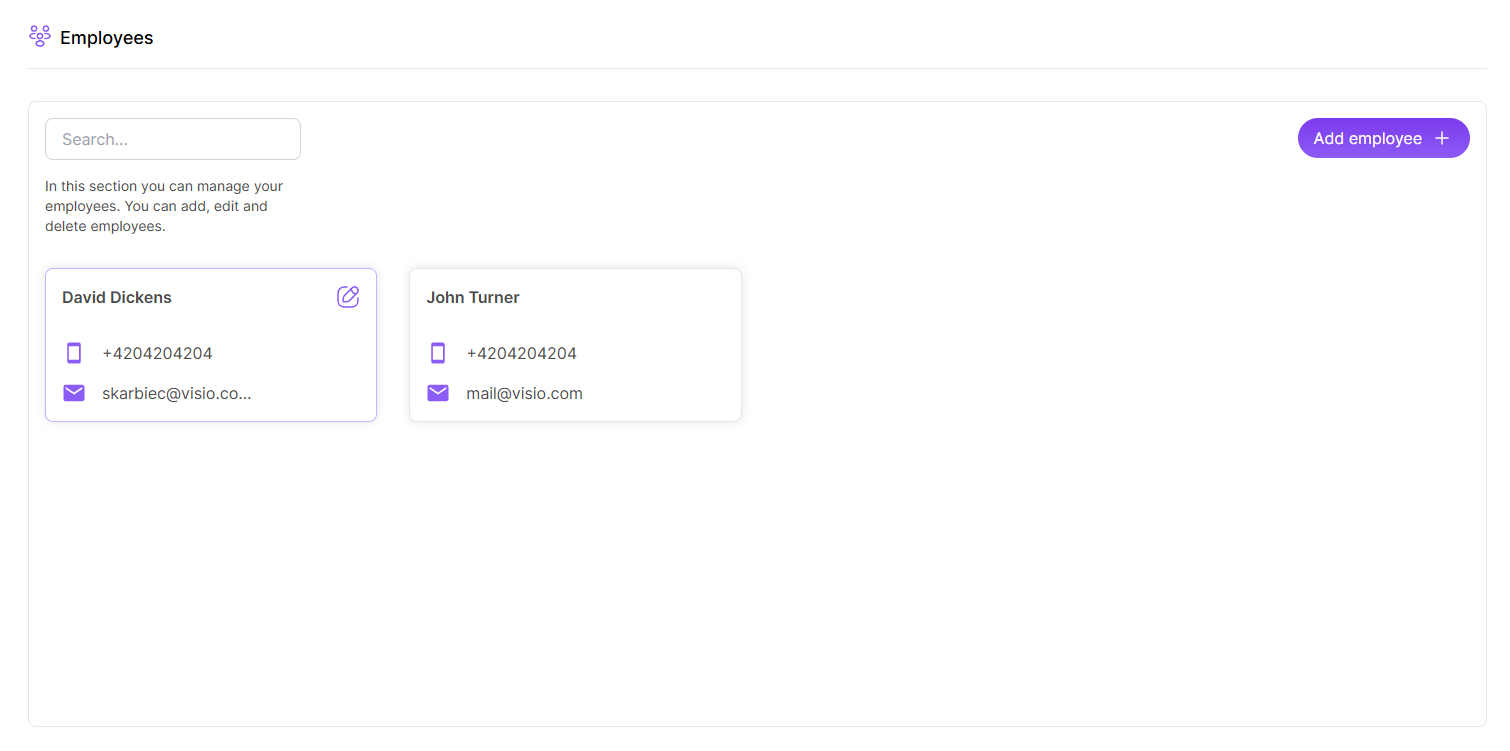Image resolution: width=1510 pixels, height=751 pixels.
Task: Click the envelope icon on John Turner card
Action: tap(438, 393)
